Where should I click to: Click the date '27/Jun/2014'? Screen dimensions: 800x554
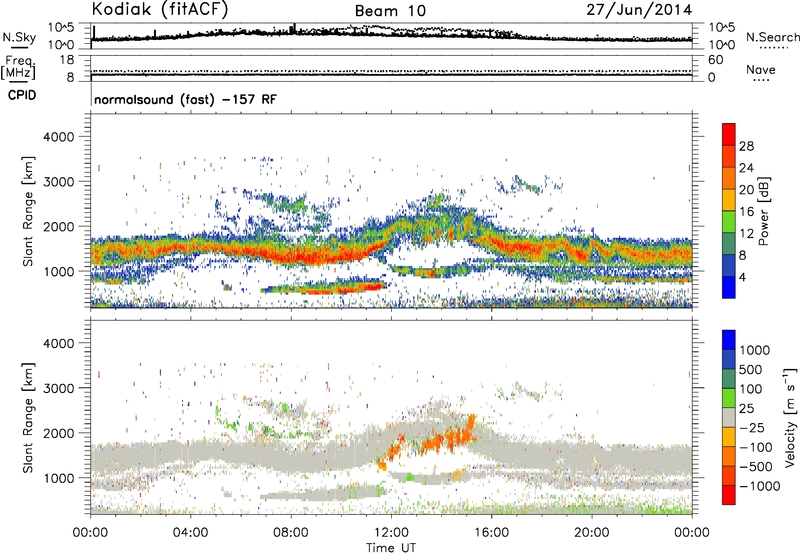(x=639, y=10)
